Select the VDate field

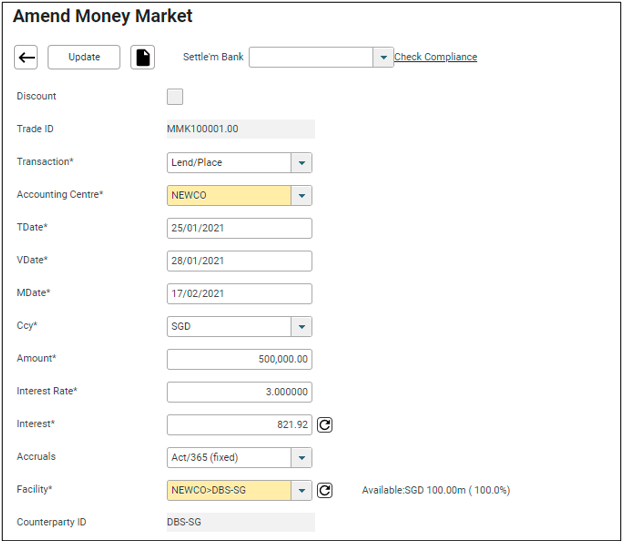[x=239, y=261]
